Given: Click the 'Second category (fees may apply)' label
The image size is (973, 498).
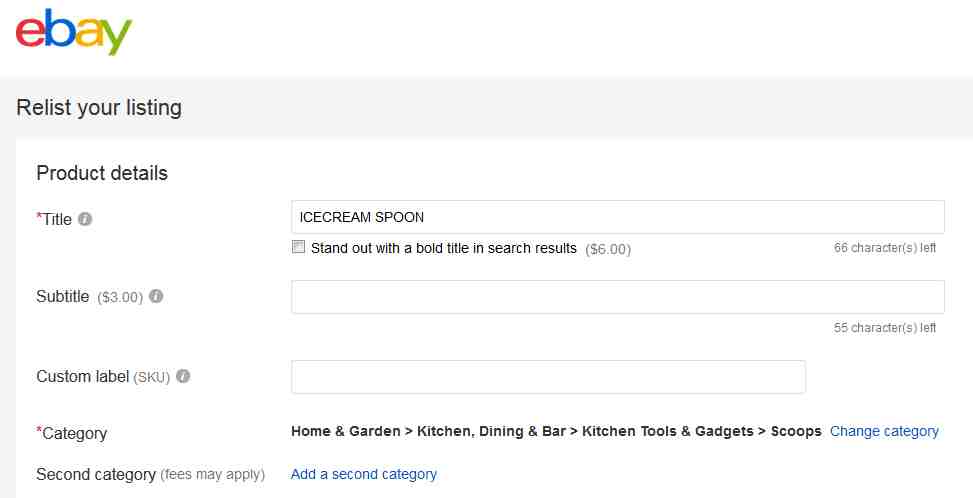Looking at the screenshot, I should tap(150, 475).
